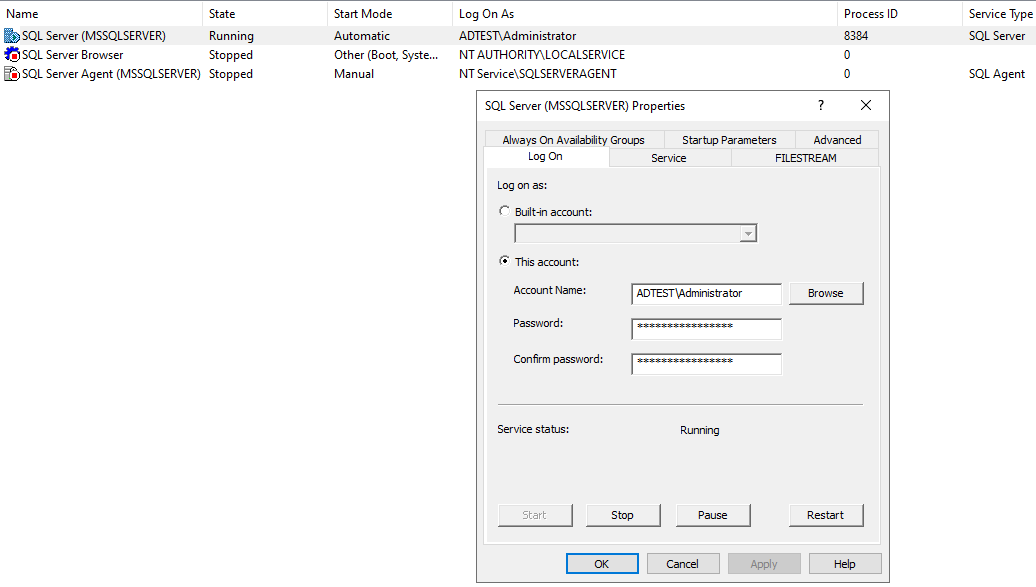The height and width of the screenshot is (587, 1036).
Task: Click the question mark help icon in dialog title
Action: pyautogui.click(x=821, y=105)
